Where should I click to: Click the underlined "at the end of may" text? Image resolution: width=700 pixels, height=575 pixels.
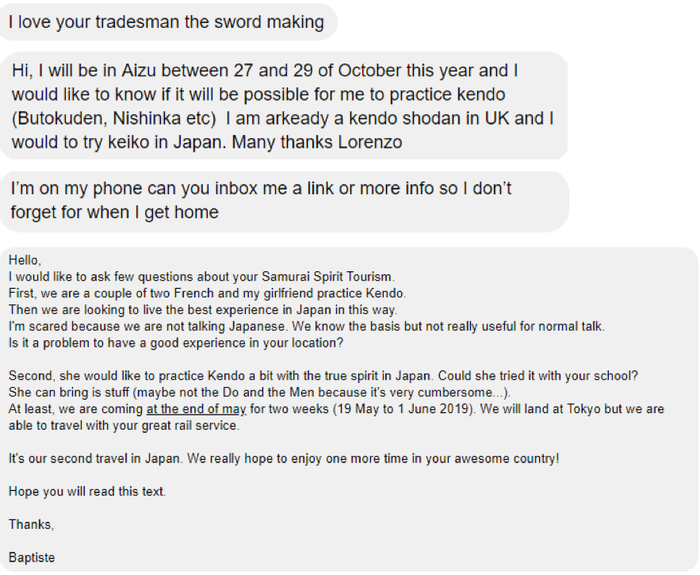(196, 410)
